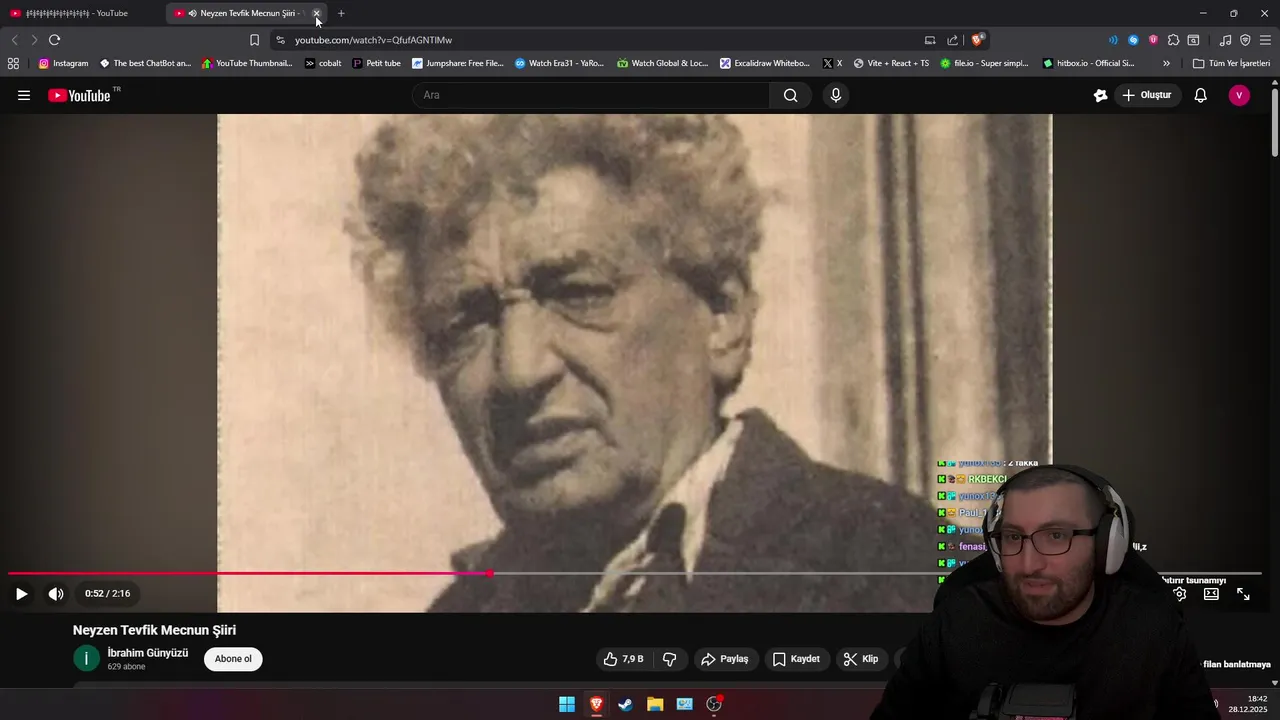Open OBS Studio from the taskbar

(x=714, y=704)
